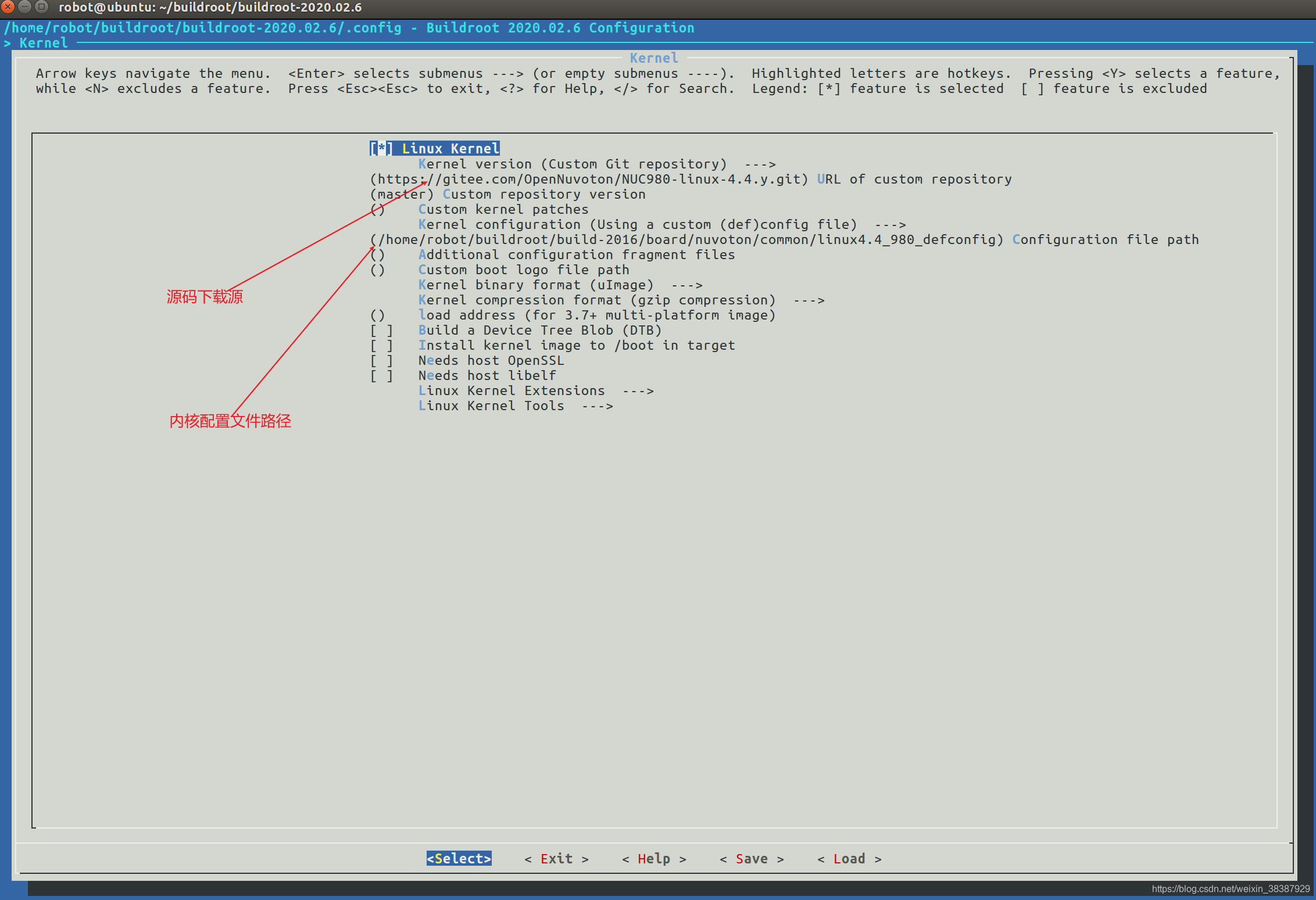Open Kernel binary format submenu
The height and width of the screenshot is (900, 1316).
click(560, 285)
